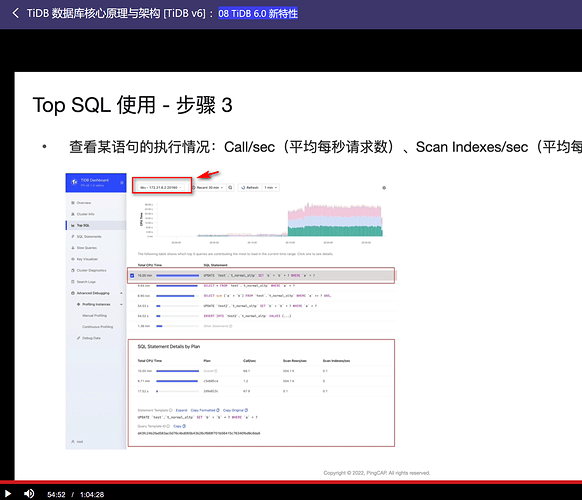
Task: Click the highlighted lesson title 08 TiDB 6.0
Action: pyautogui.click(x=258, y=14)
